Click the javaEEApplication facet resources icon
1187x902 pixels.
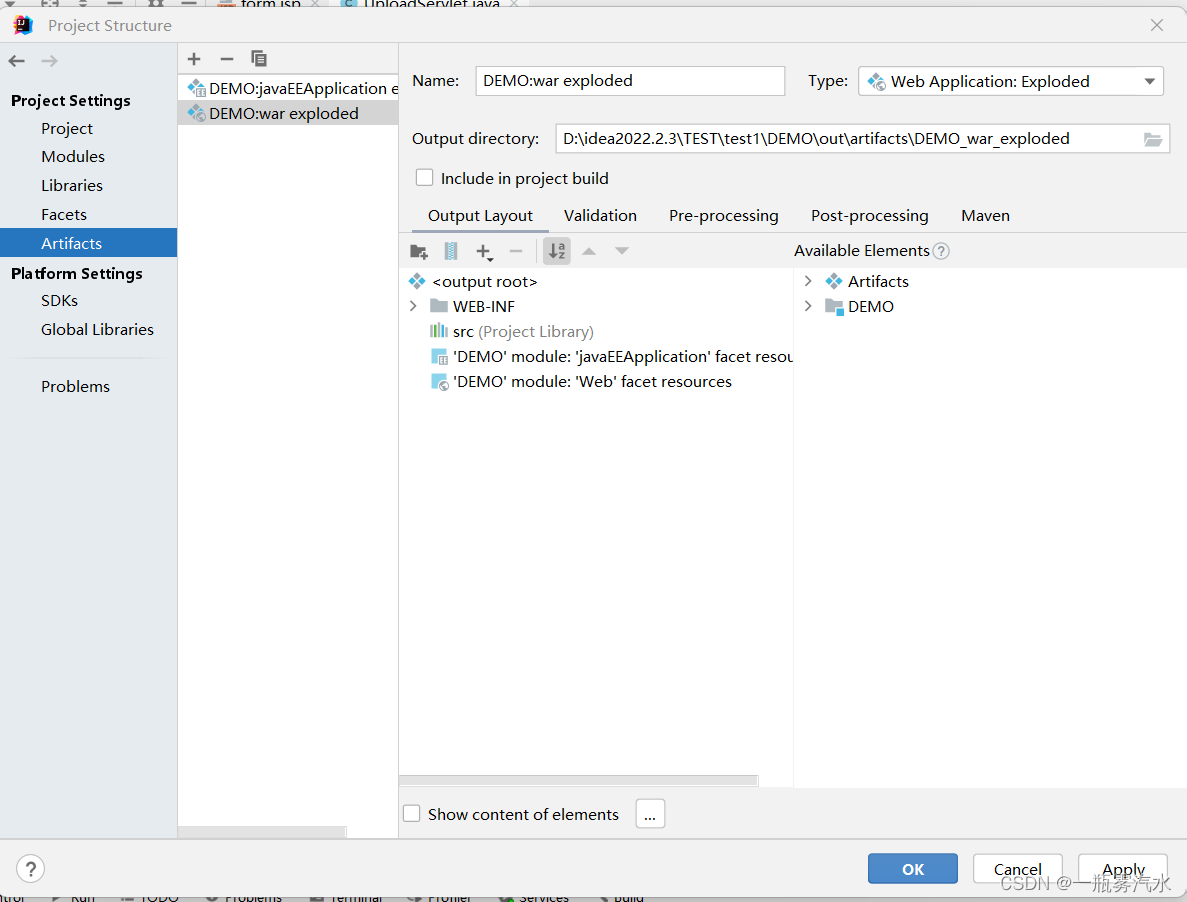[x=439, y=357]
